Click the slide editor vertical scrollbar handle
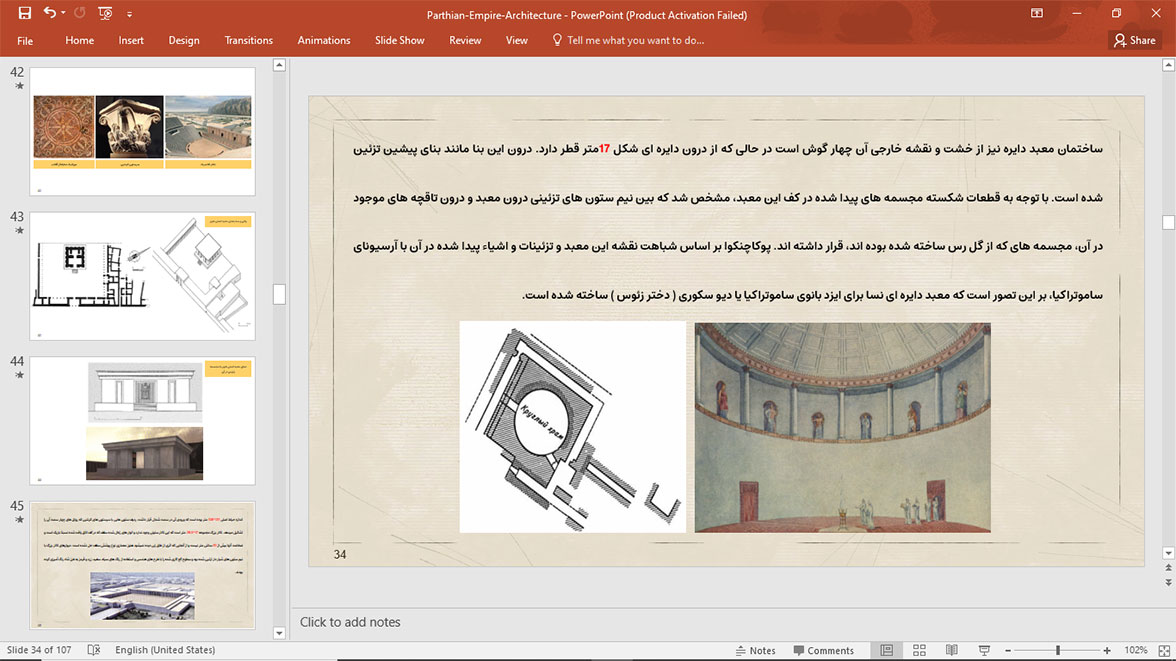Viewport: 1176px width, 661px height. 1168,222
